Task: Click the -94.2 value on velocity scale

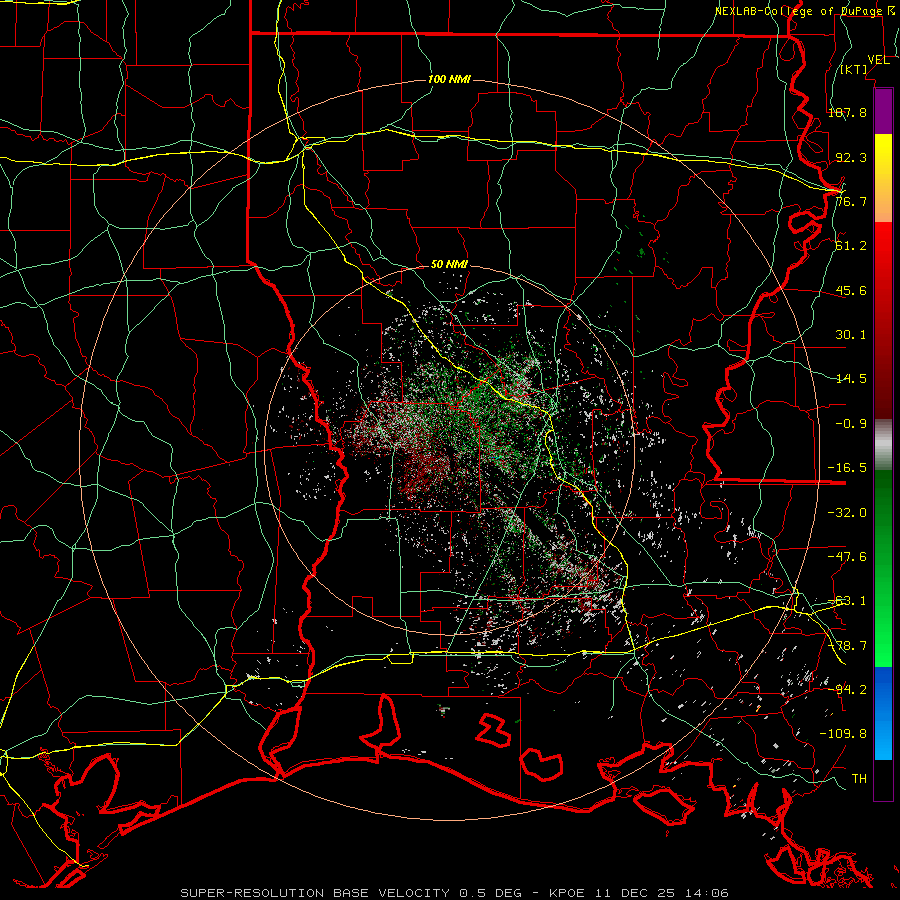Action: [847, 689]
